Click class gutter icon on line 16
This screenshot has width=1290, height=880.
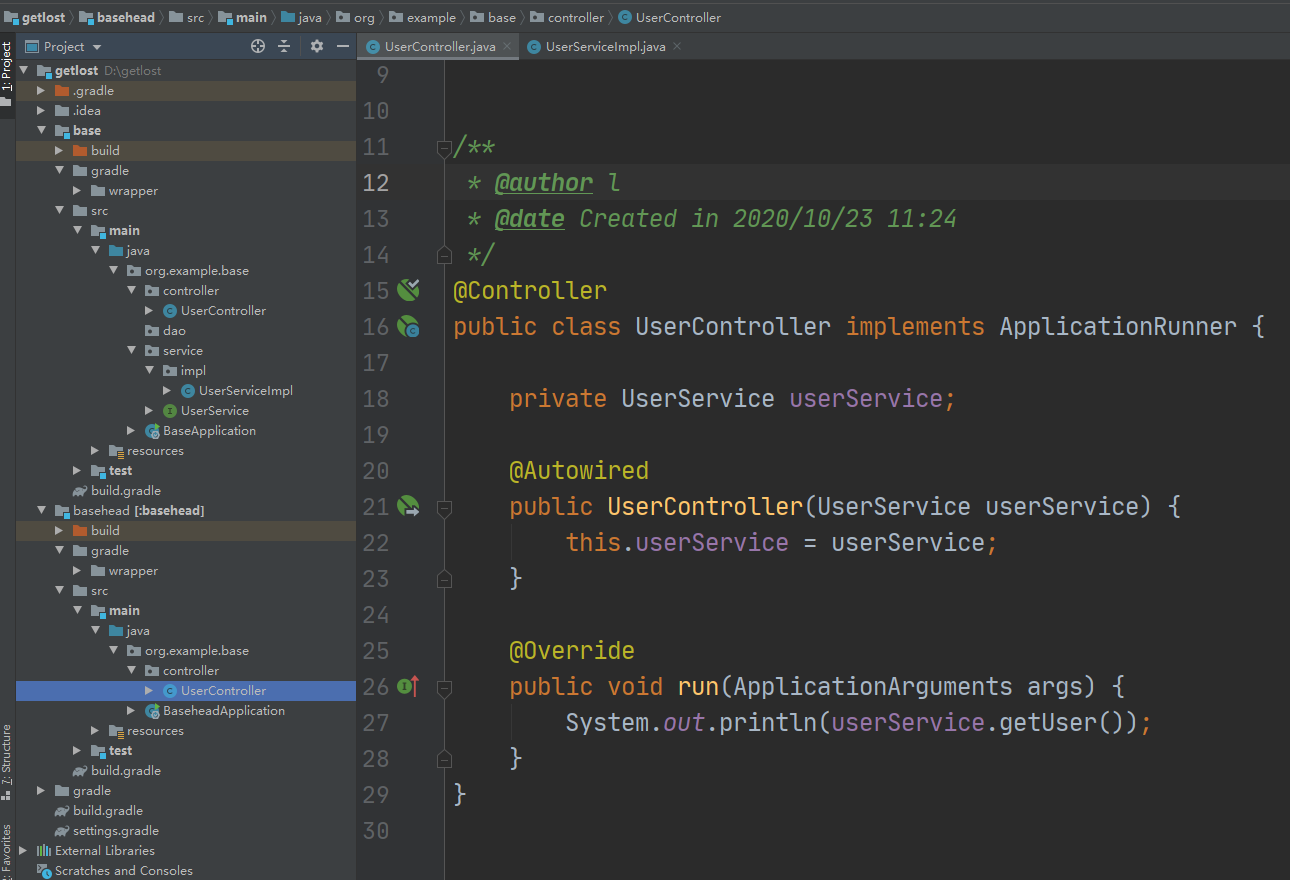408,326
